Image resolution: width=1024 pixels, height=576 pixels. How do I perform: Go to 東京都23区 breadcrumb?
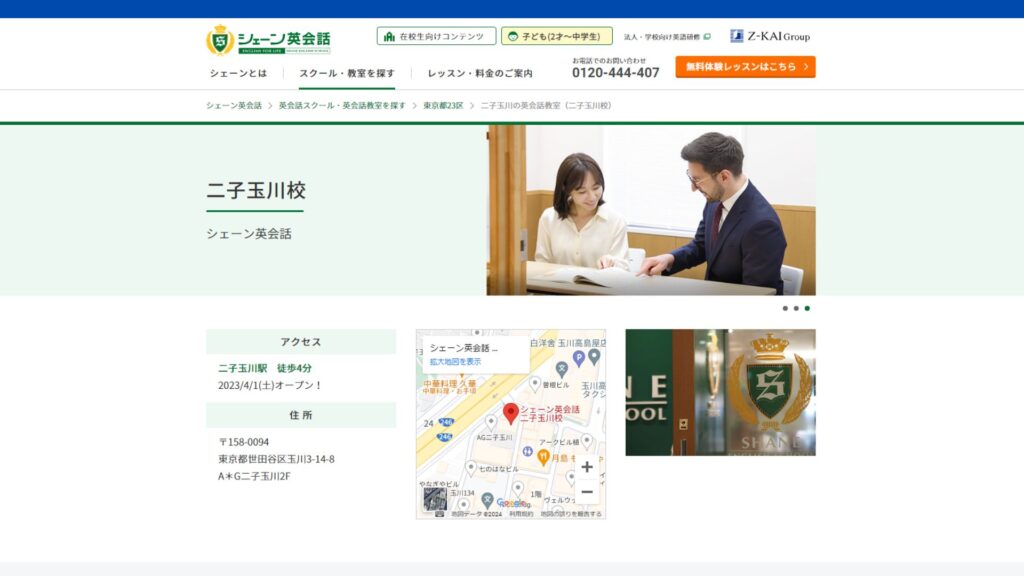coord(443,105)
